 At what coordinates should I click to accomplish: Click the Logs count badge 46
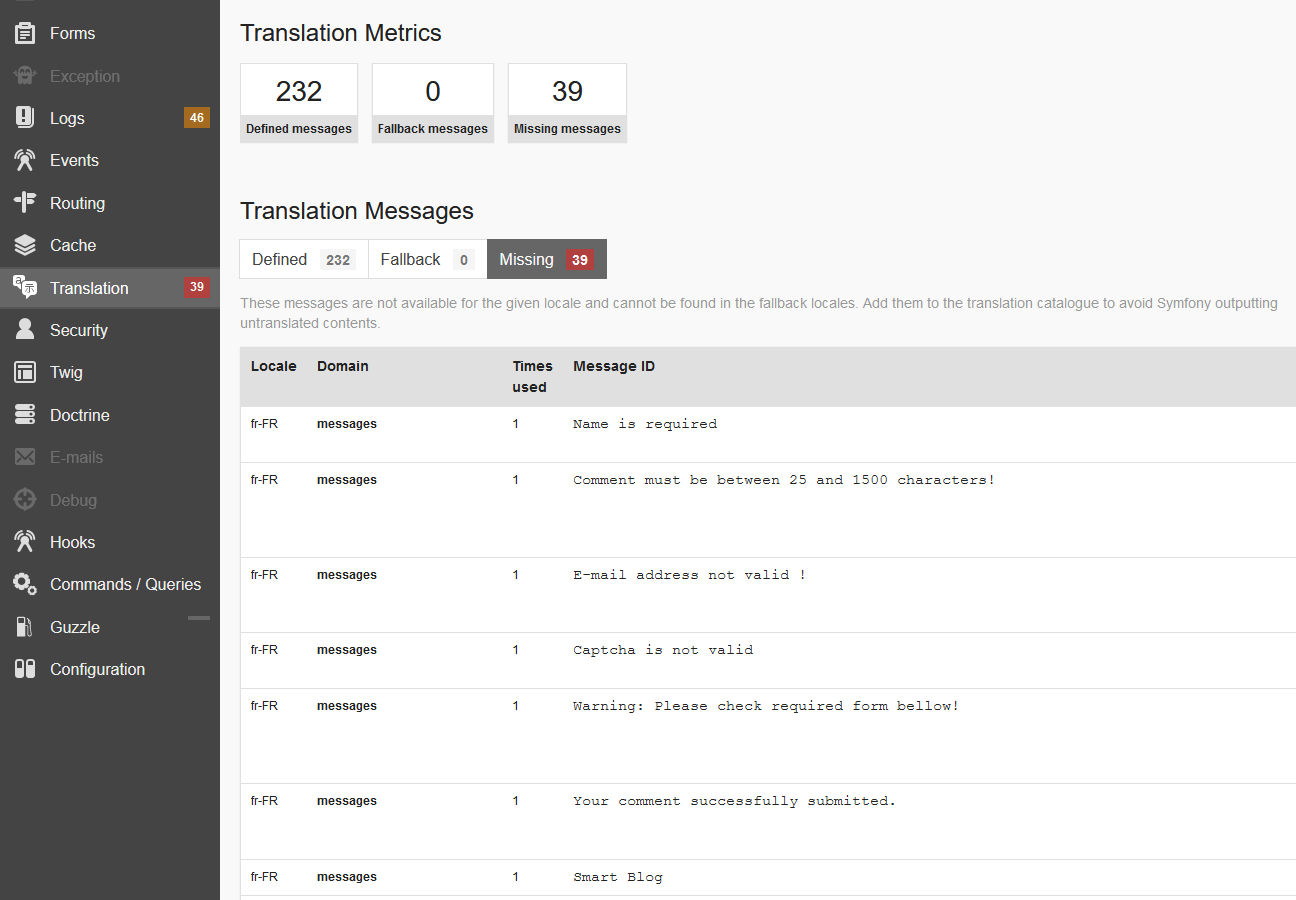[x=197, y=118]
